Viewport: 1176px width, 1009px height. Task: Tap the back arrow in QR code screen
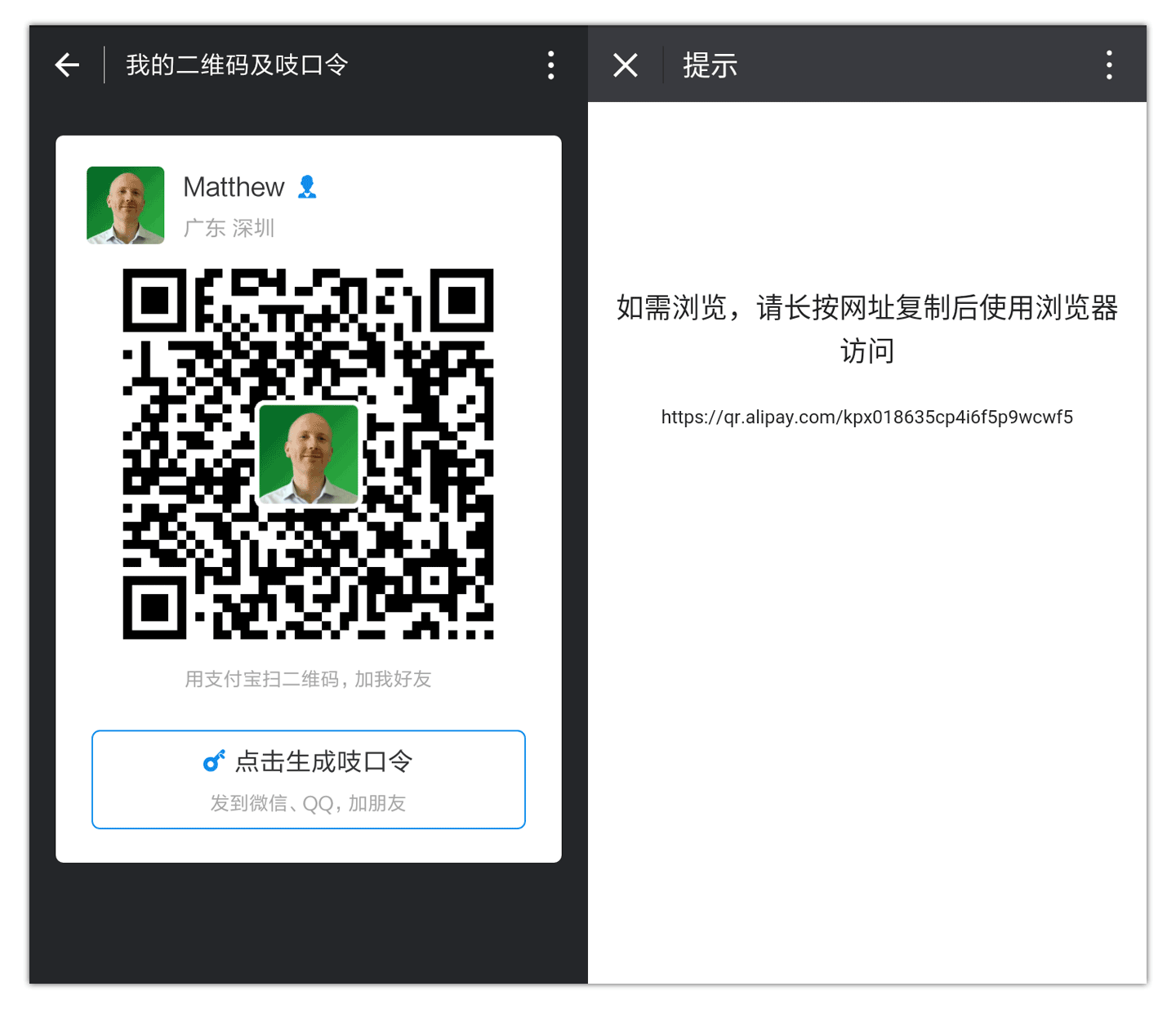pos(67,65)
